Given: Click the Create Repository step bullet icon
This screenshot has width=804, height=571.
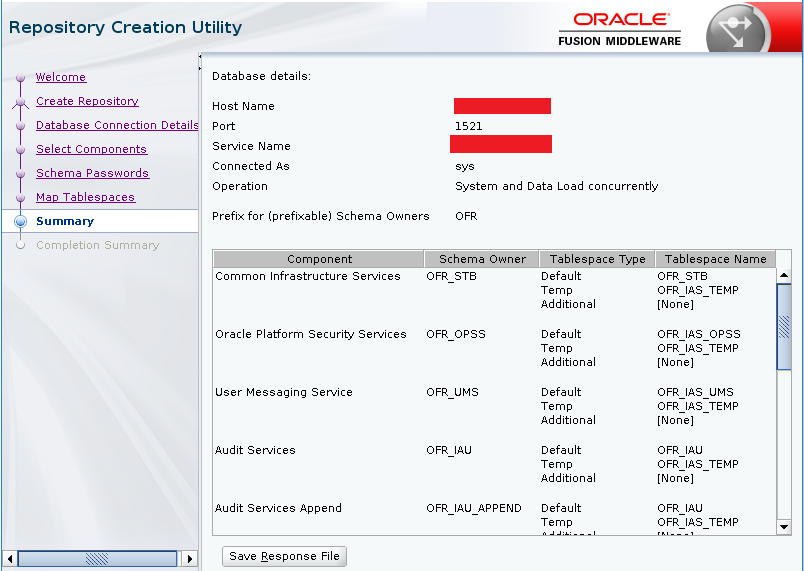Looking at the screenshot, I should 20,102.
